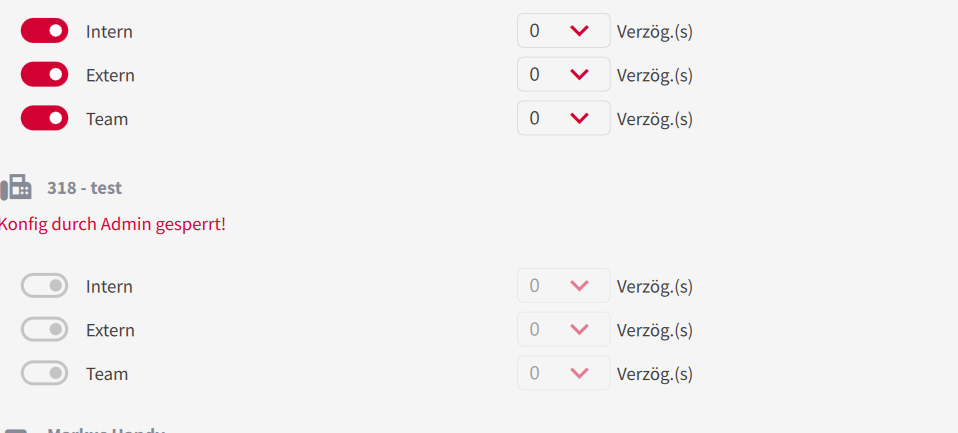The width and height of the screenshot is (958, 433).
Task: Click Verzög.(s) label of locked Team row
Action: [x=654, y=374]
